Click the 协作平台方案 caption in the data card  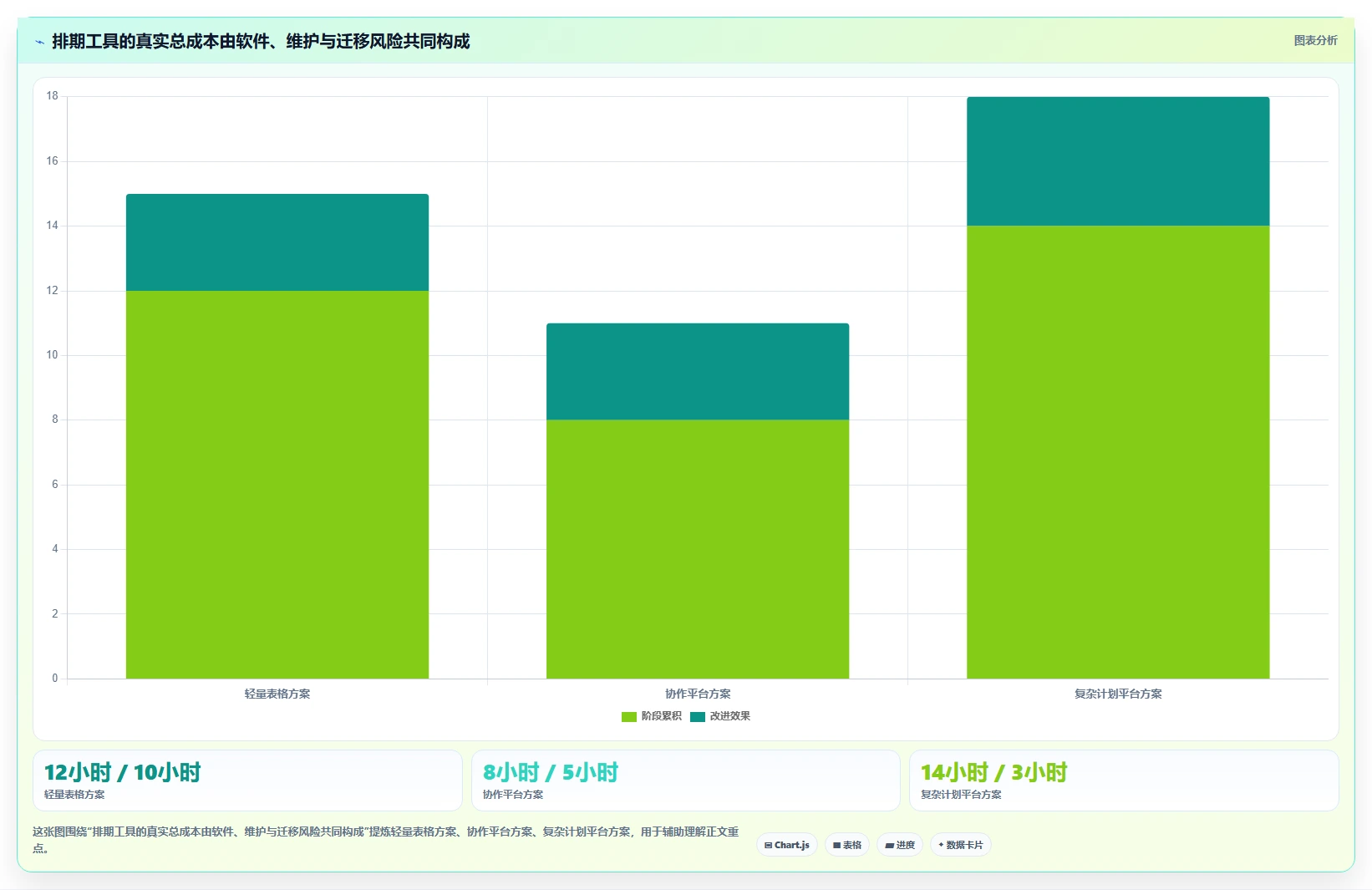click(513, 795)
